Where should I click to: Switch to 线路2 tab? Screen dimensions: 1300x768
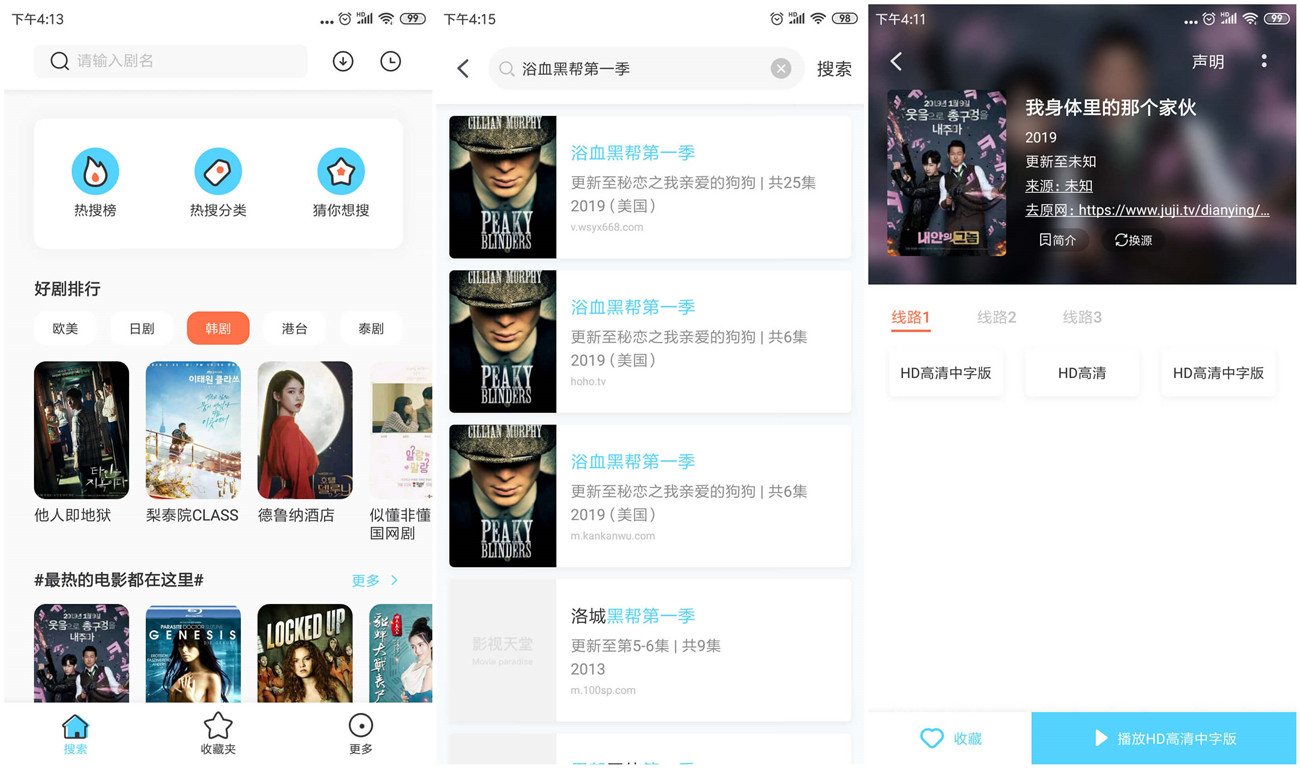coord(996,317)
